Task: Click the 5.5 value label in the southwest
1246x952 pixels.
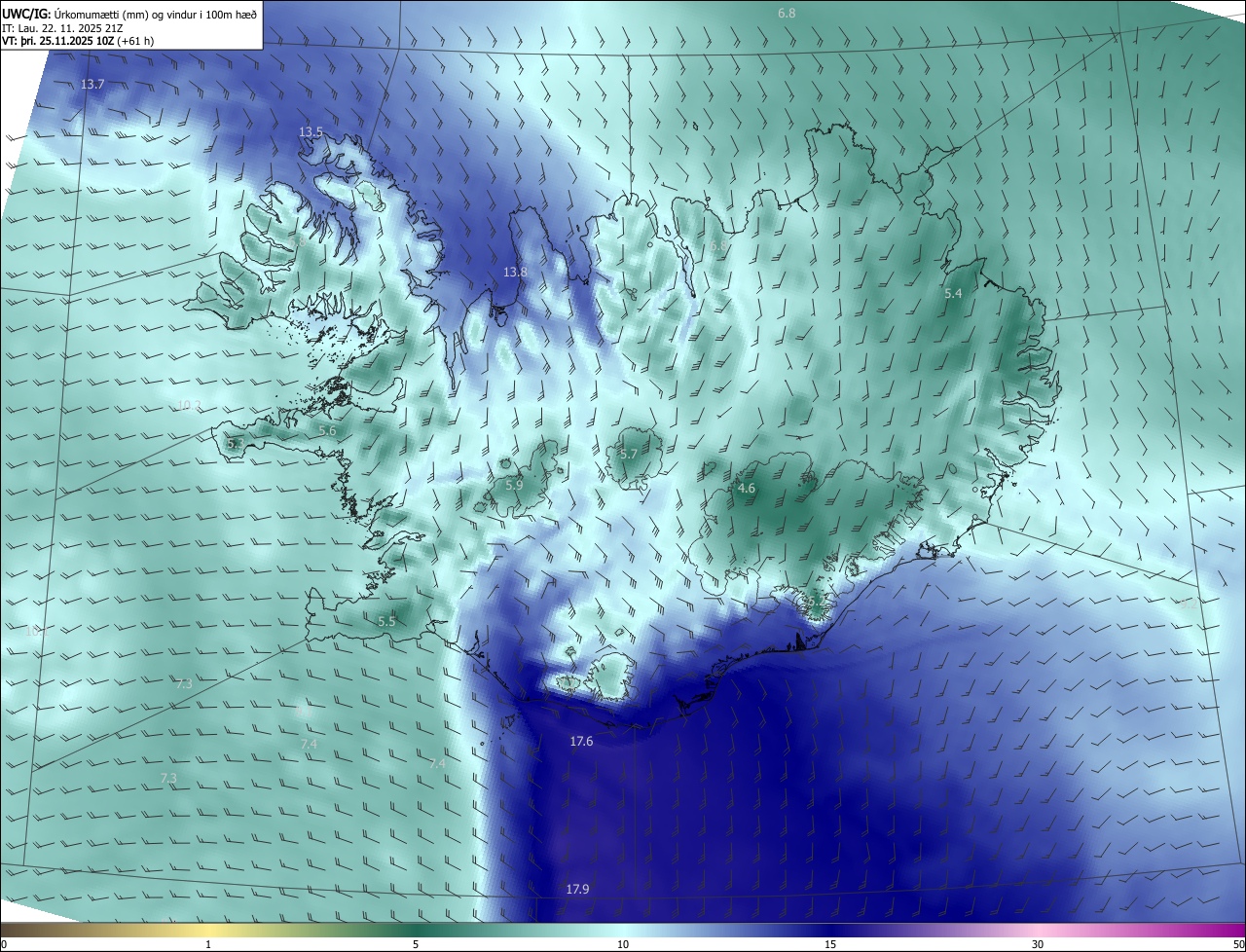Action: point(386,621)
